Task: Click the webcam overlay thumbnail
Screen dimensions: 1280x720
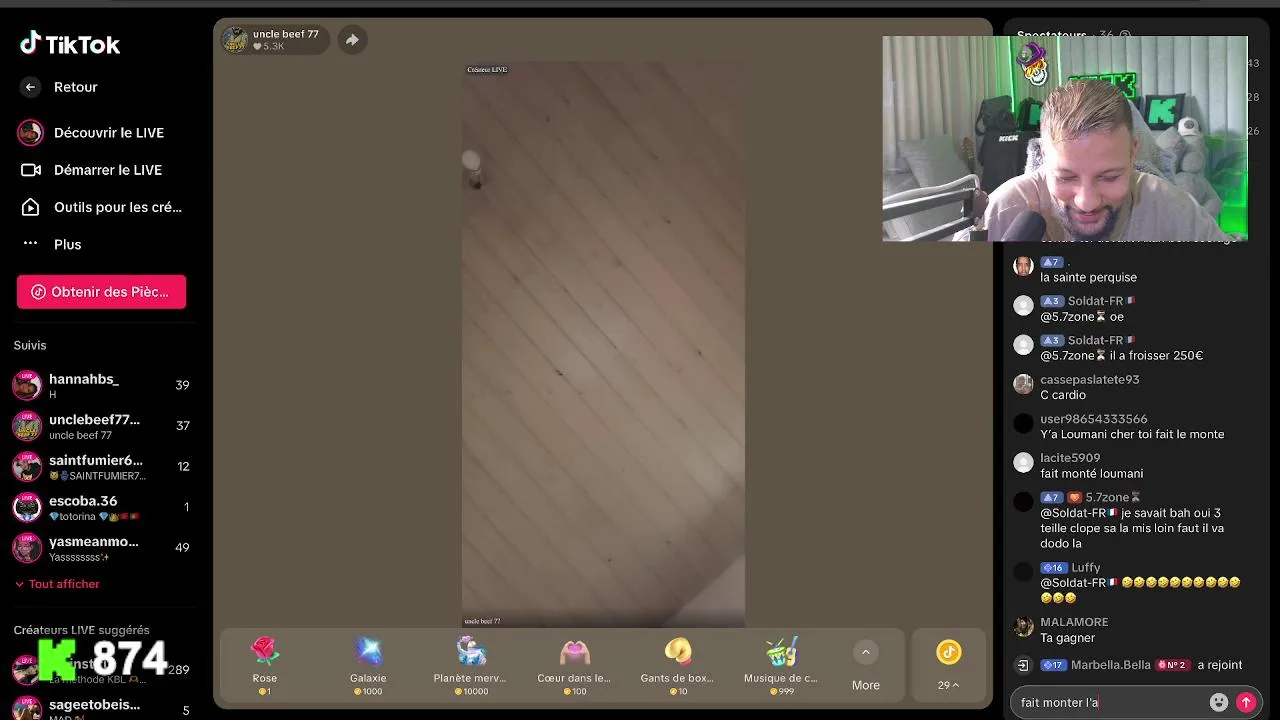Action: 1065,139
